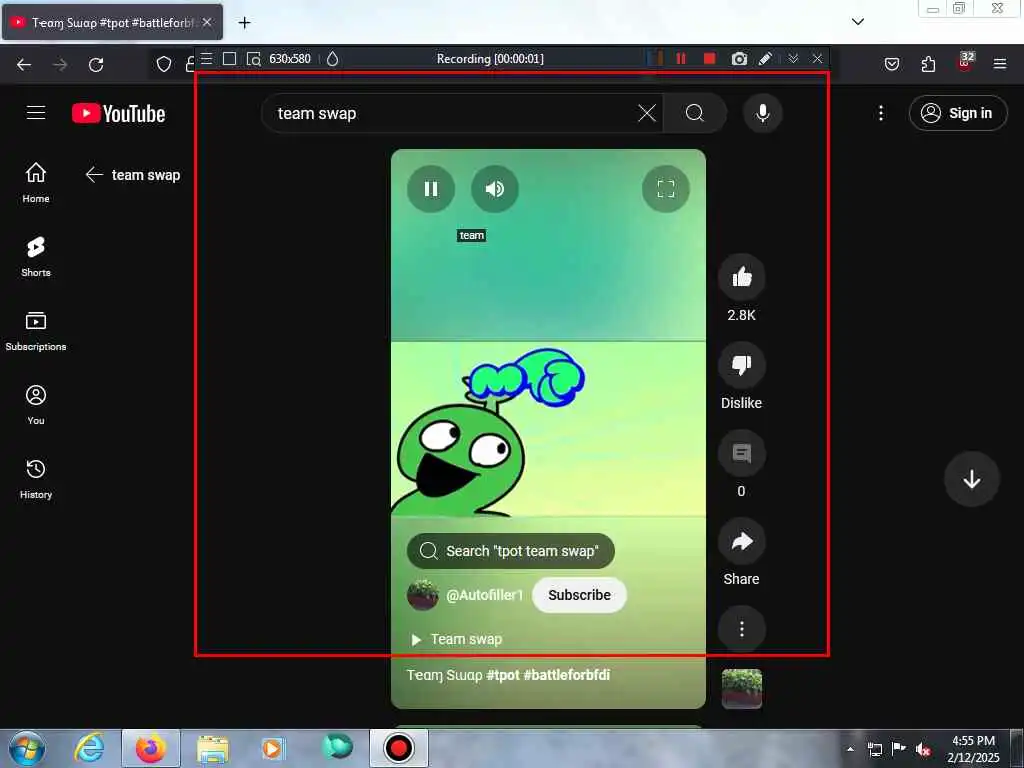Mute the Short's volume button

click(494, 189)
